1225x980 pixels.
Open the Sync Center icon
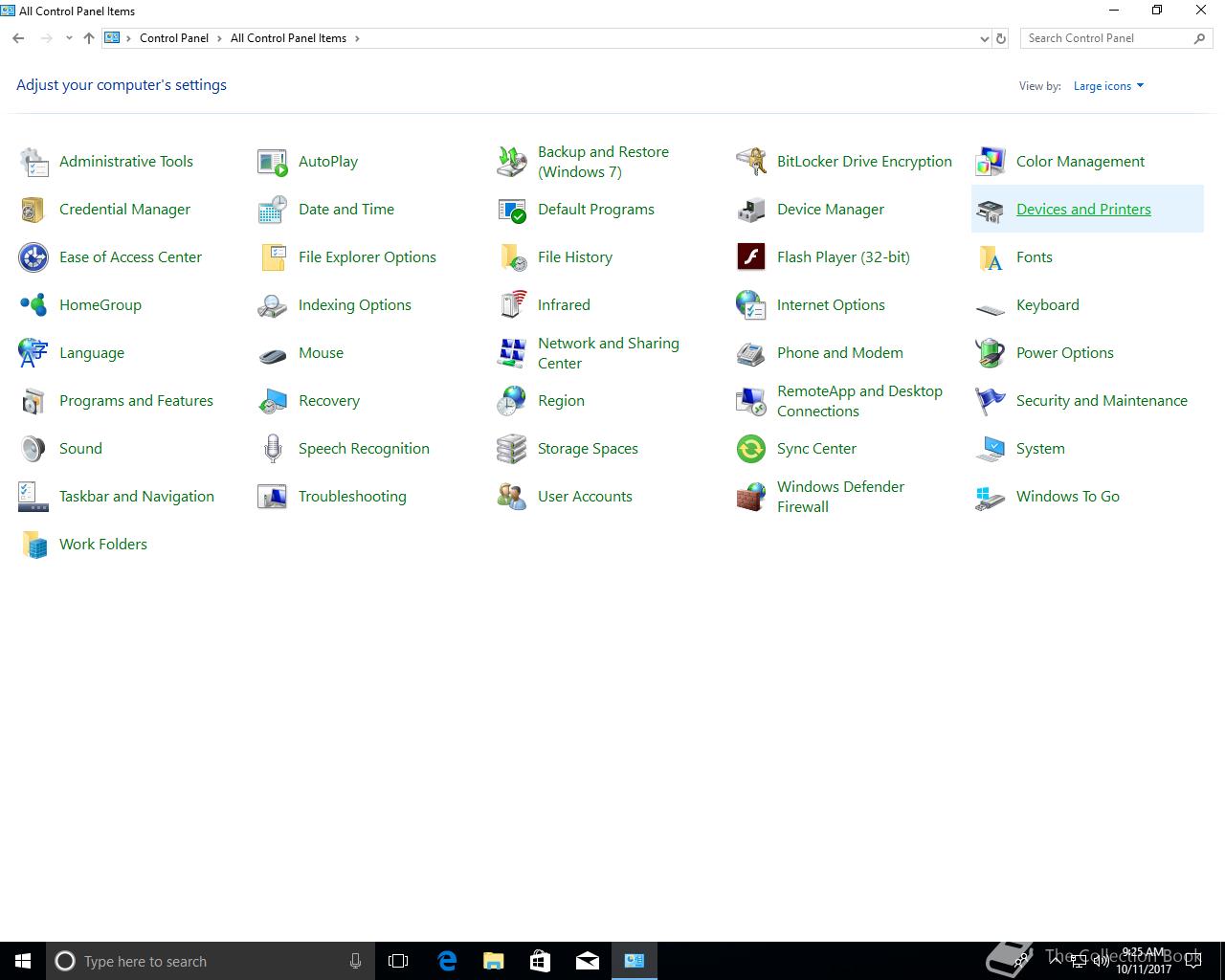(x=751, y=449)
